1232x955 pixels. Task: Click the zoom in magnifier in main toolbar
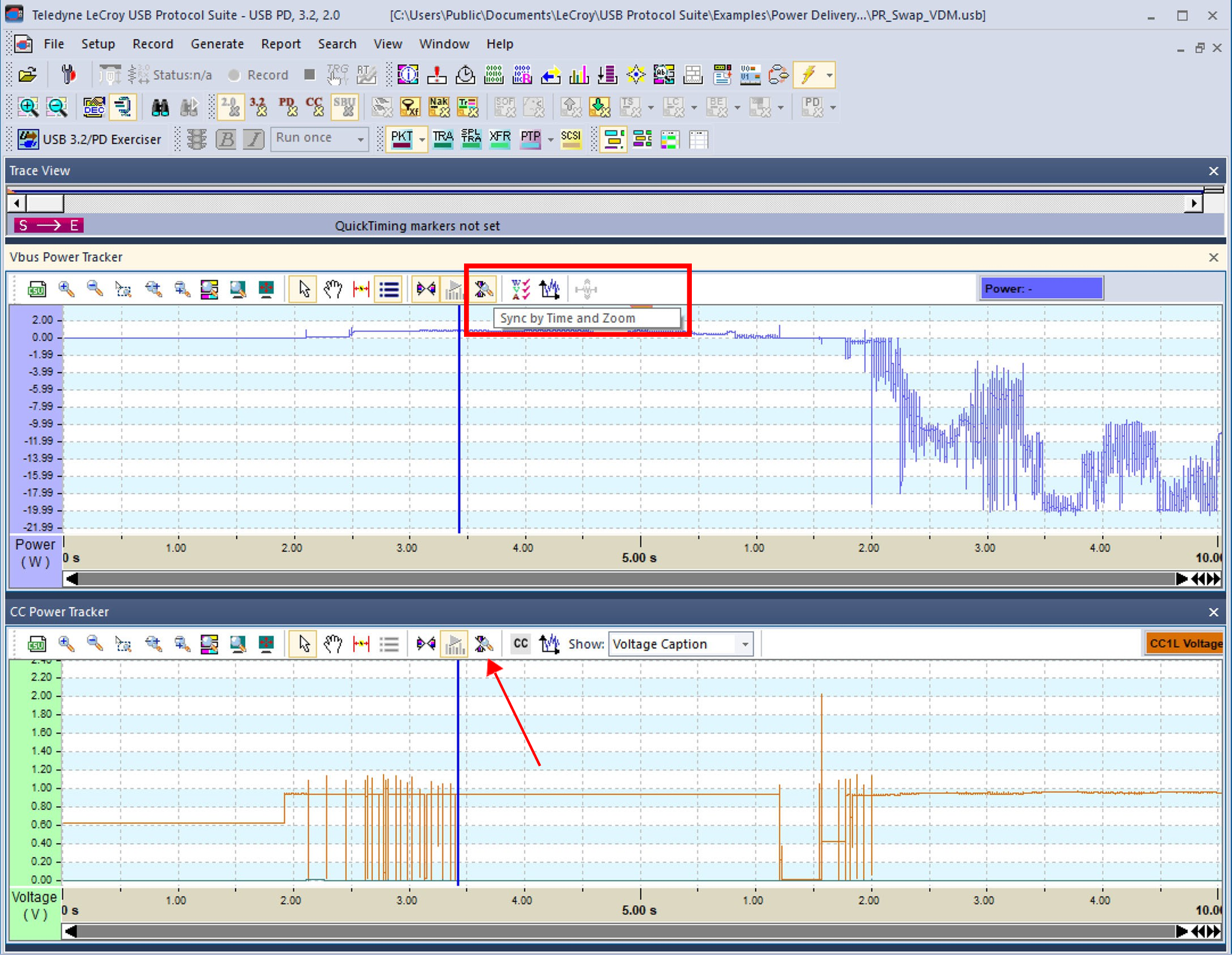pyautogui.click(x=27, y=106)
